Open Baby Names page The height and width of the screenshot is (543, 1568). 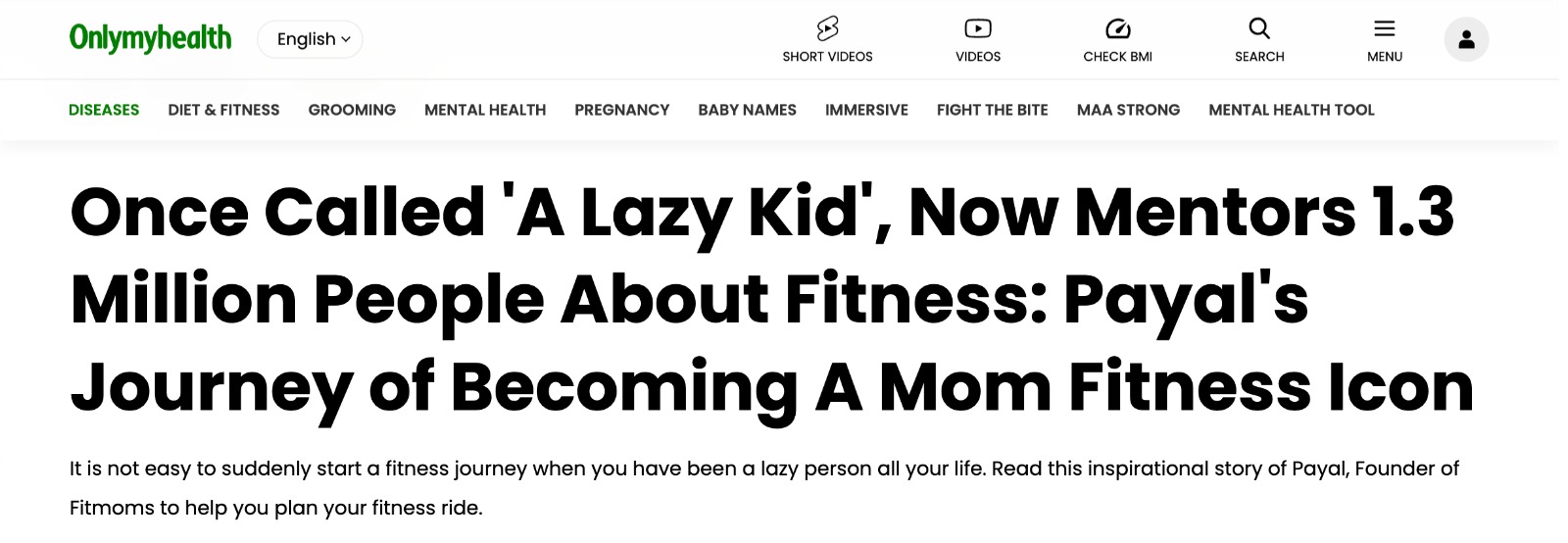(x=747, y=110)
